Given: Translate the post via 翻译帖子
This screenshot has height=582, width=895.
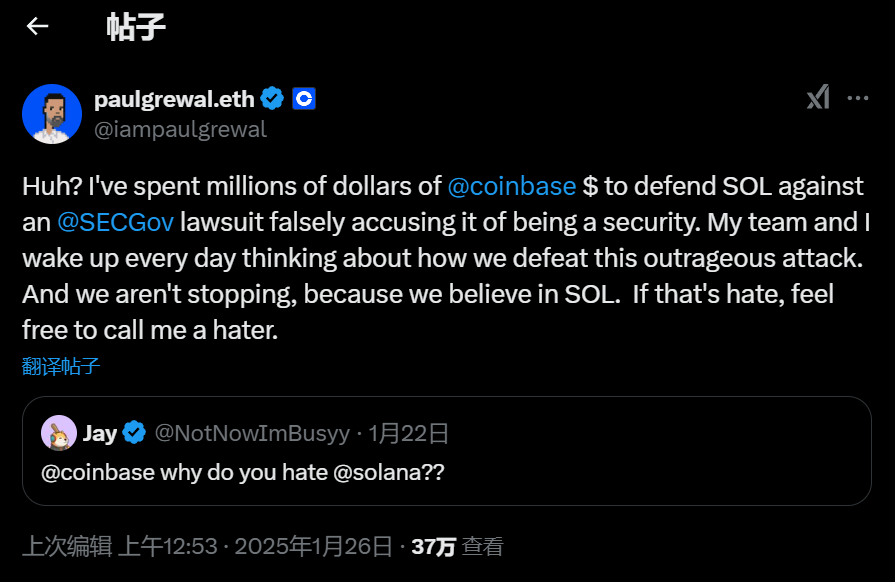Looking at the screenshot, I should (59, 366).
